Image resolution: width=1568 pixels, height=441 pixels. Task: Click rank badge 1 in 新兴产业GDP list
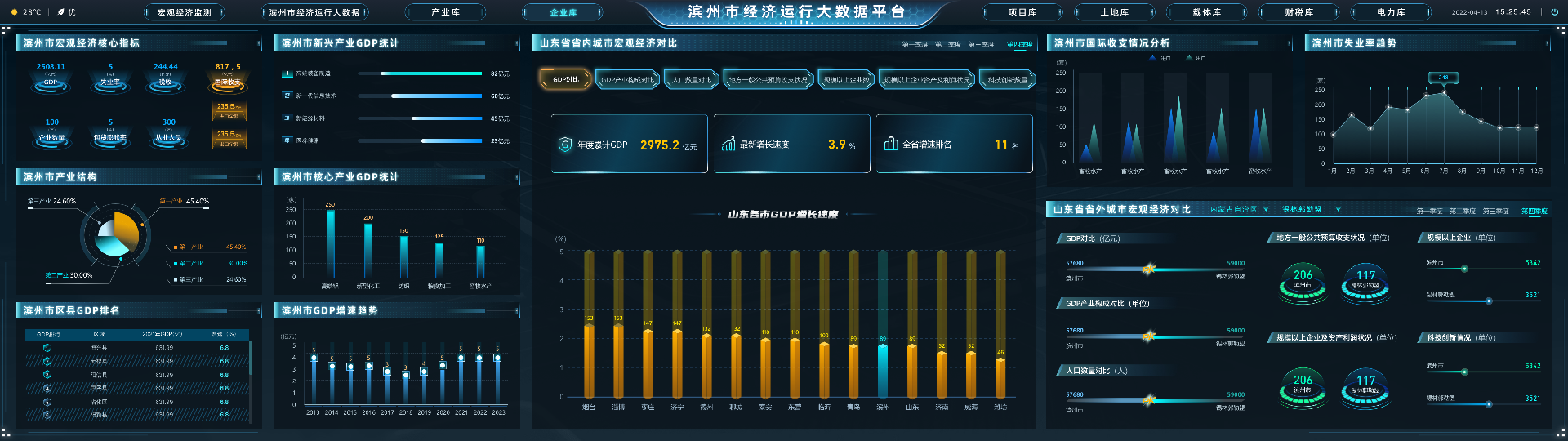pyautogui.click(x=287, y=73)
